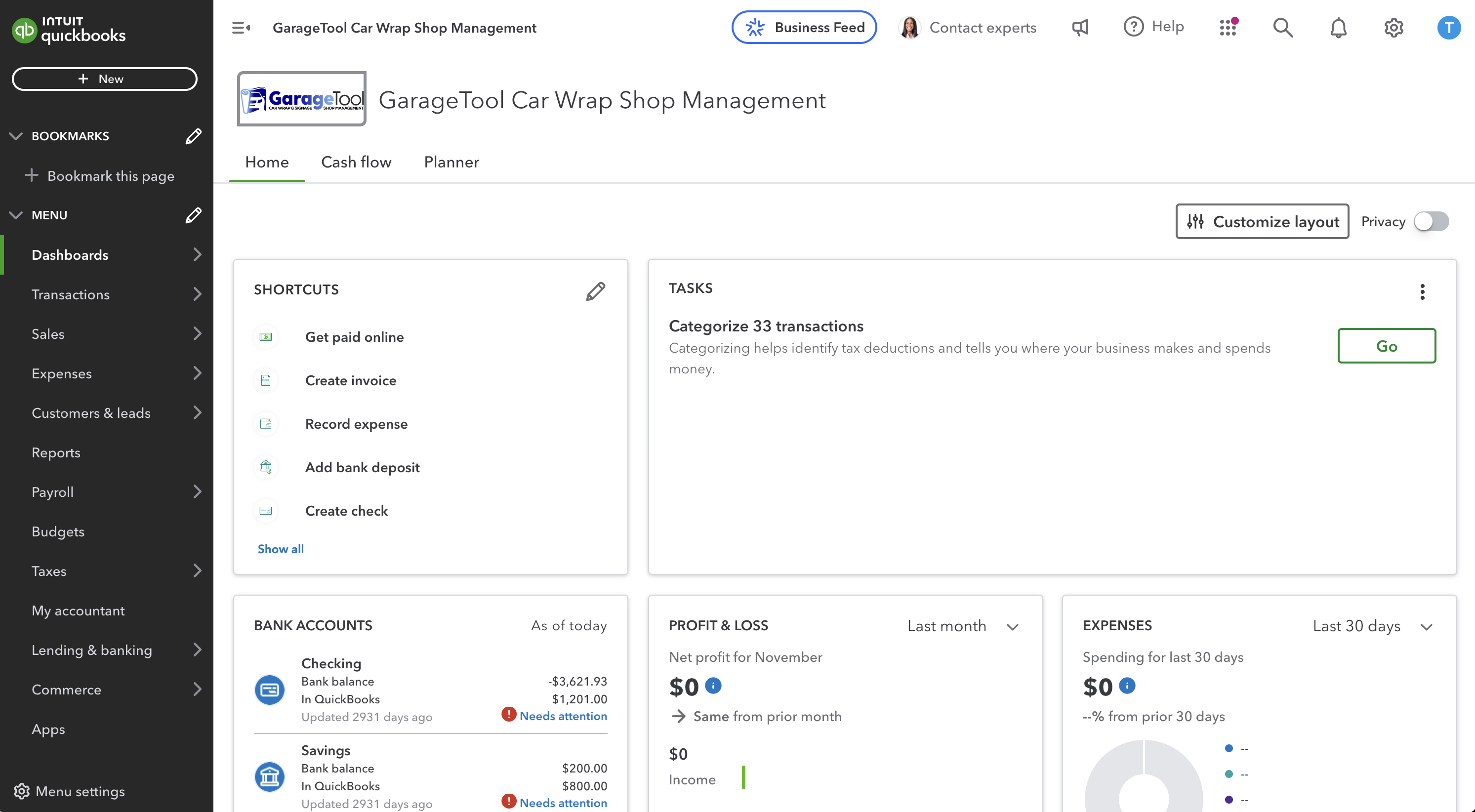Screen dimensions: 1475x812
Task: Toggle the Privacy switch
Action: click(x=1431, y=222)
